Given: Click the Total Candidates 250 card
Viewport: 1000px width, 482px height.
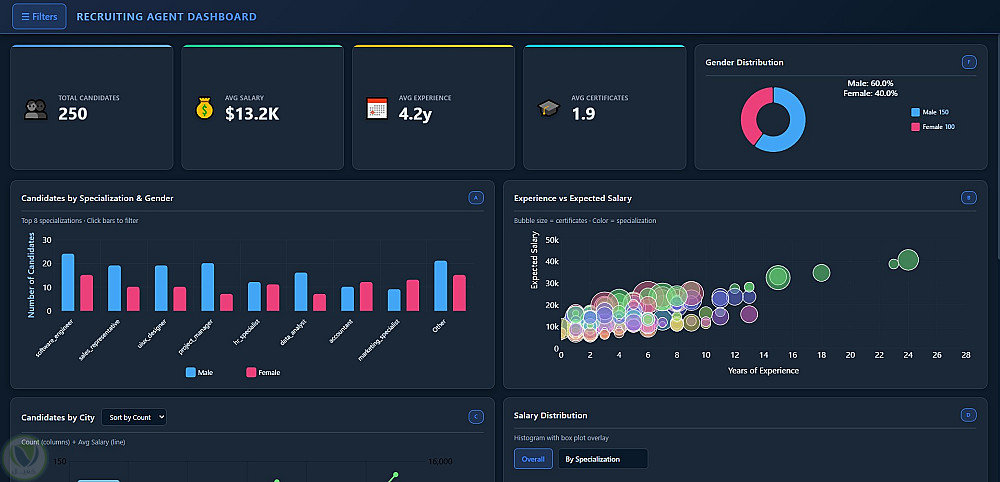Looking at the screenshot, I should tap(92, 107).
